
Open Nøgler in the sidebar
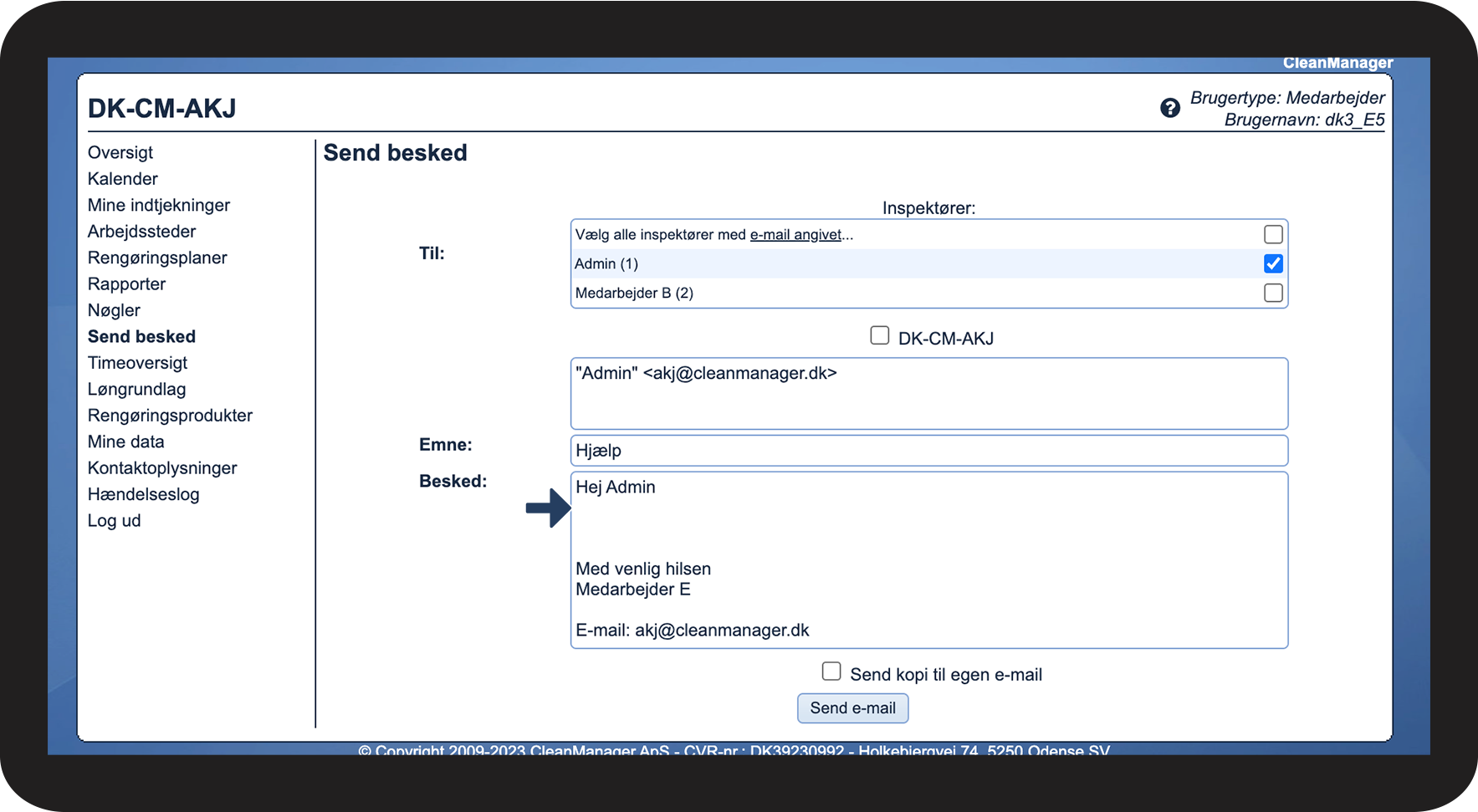(114, 310)
